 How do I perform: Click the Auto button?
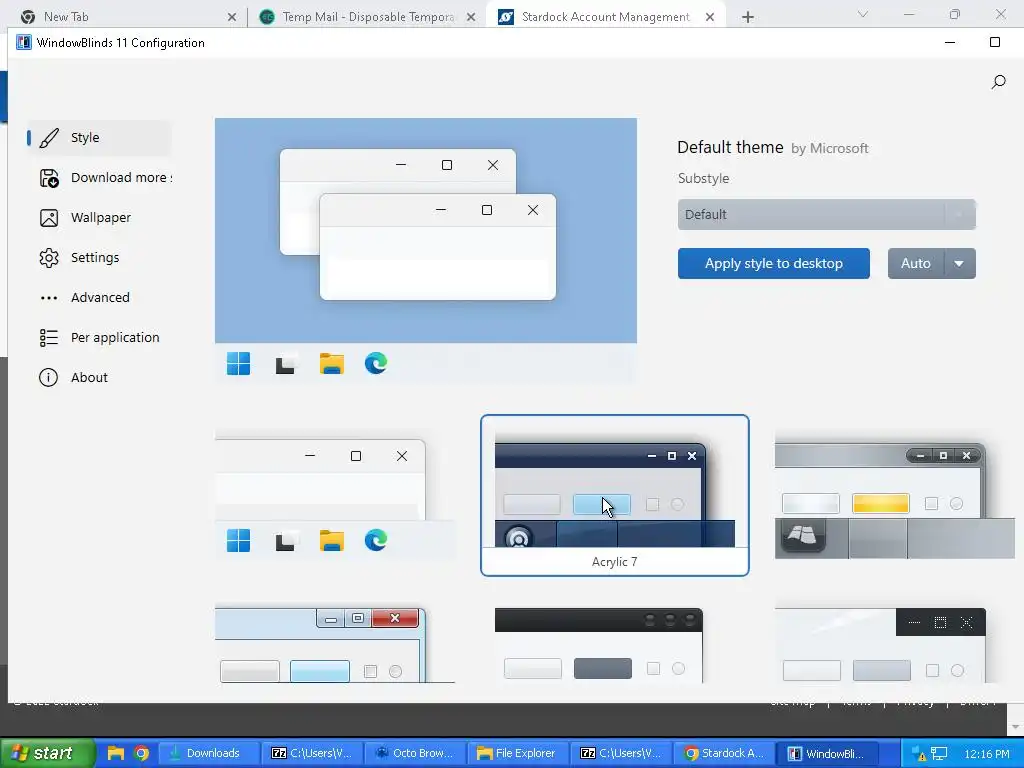[916, 263]
